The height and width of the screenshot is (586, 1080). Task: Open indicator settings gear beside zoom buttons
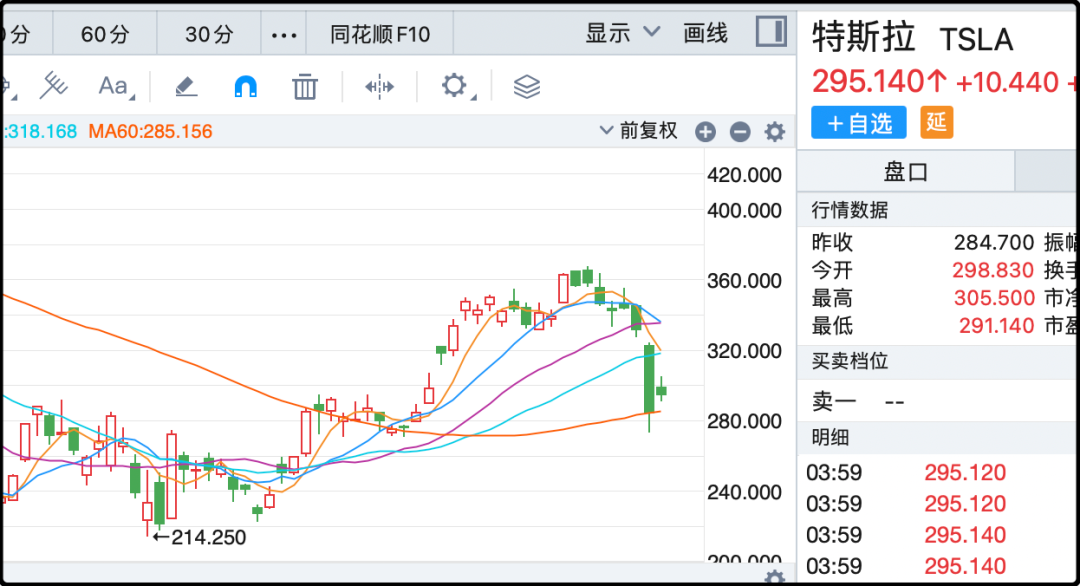[x=775, y=132]
